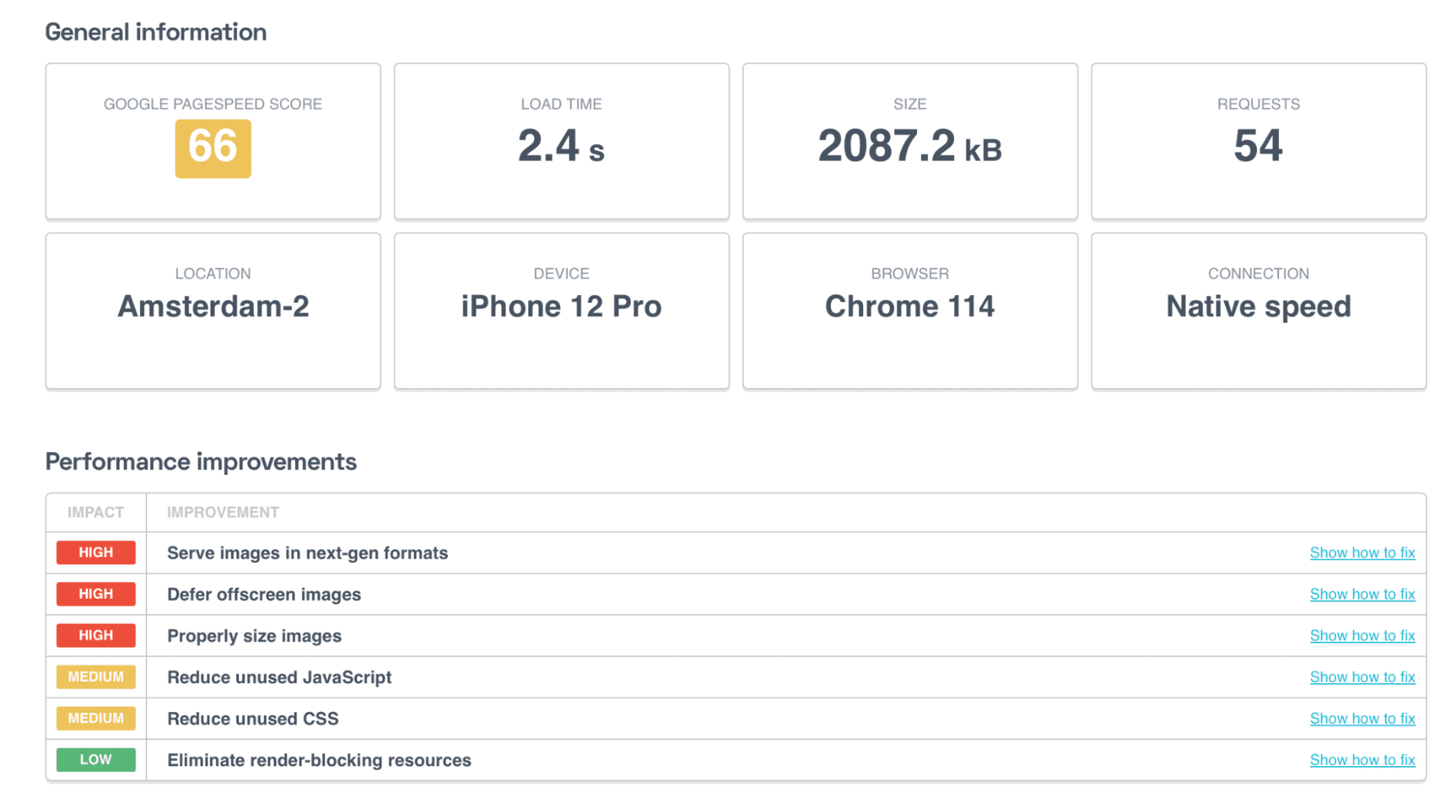Click the Amsterdam-2 location card
Image resolution: width=1456 pixels, height=812 pixels.
coord(213,311)
